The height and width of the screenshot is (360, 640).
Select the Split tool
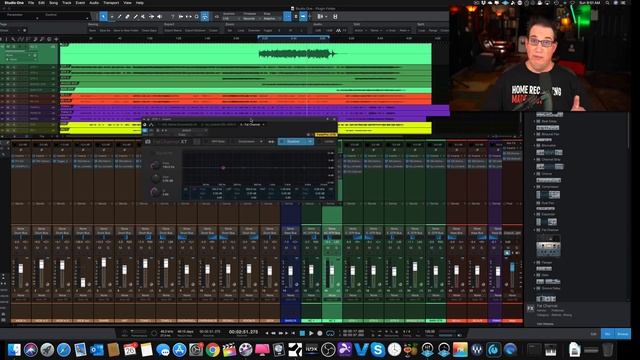120,17
